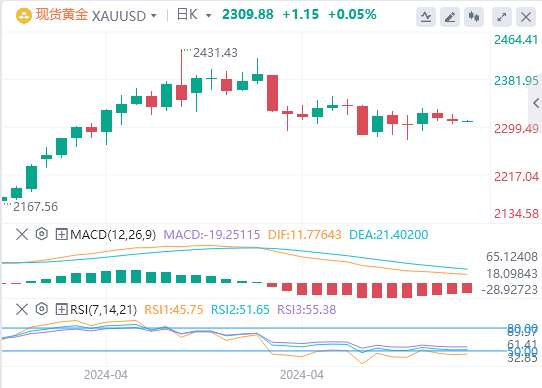Open the 日K timeframe dropdown

[x=208, y=16]
